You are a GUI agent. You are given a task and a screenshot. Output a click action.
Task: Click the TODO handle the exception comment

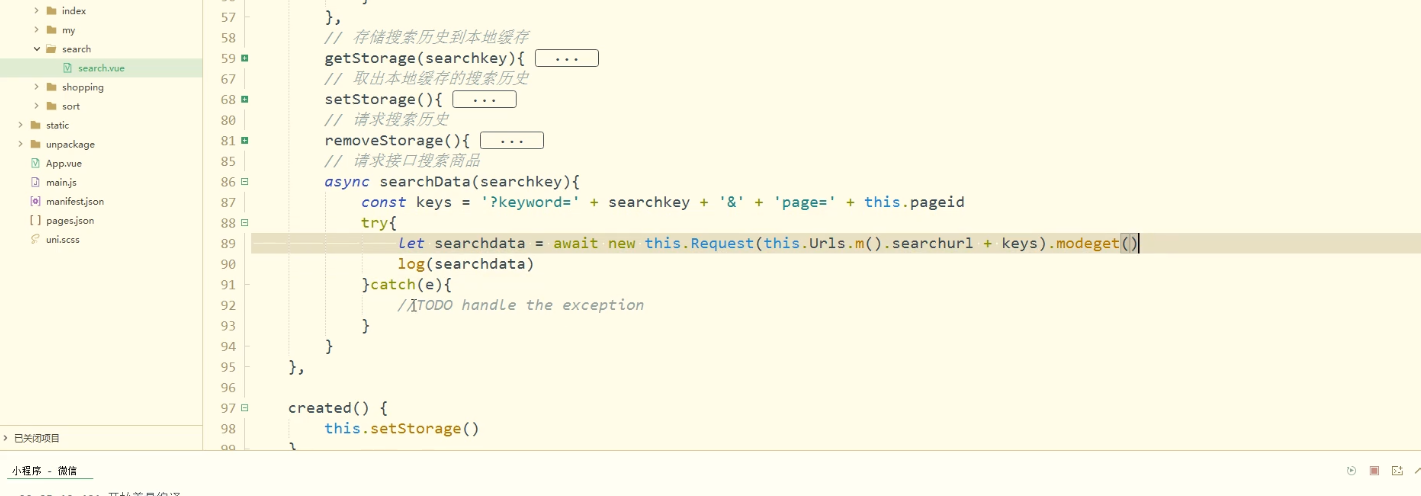click(520, 305)
